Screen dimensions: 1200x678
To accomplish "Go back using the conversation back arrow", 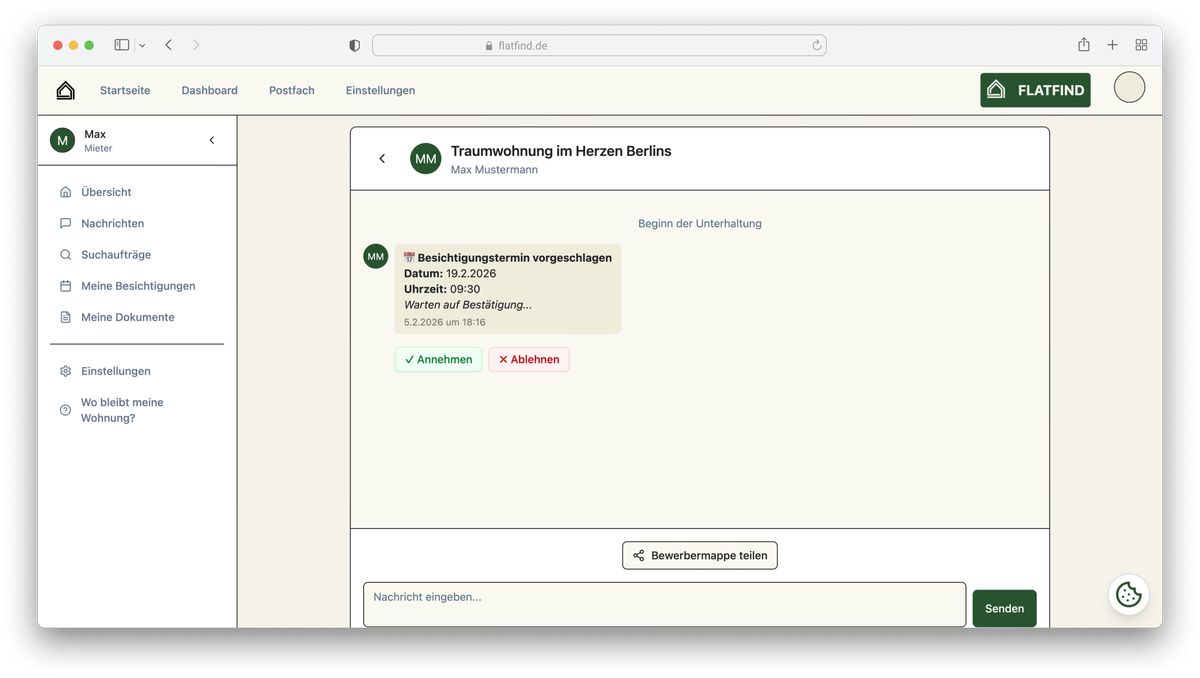I will 381,158.
